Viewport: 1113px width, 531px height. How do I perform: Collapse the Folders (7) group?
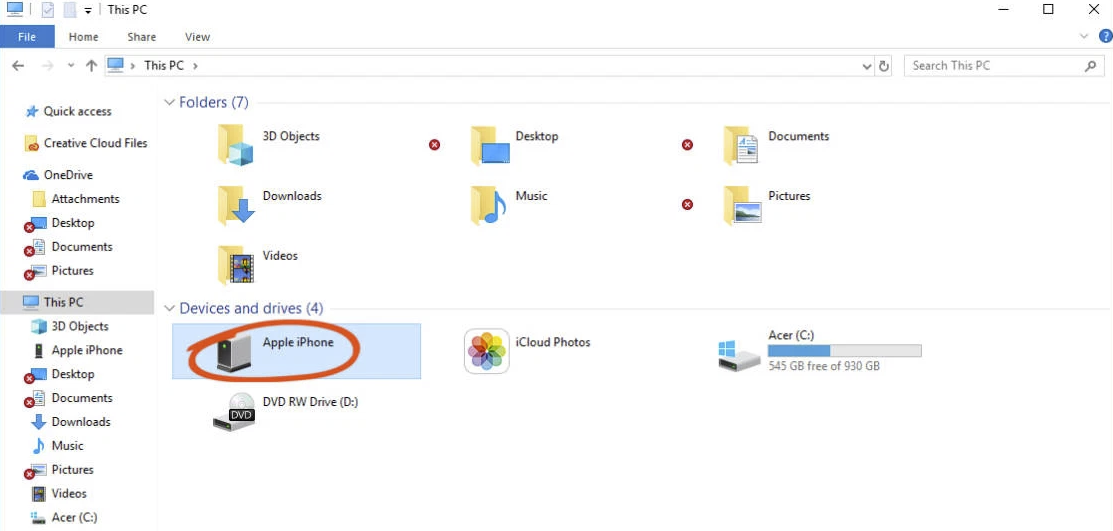pyautogui.click(x=169, y=103)
